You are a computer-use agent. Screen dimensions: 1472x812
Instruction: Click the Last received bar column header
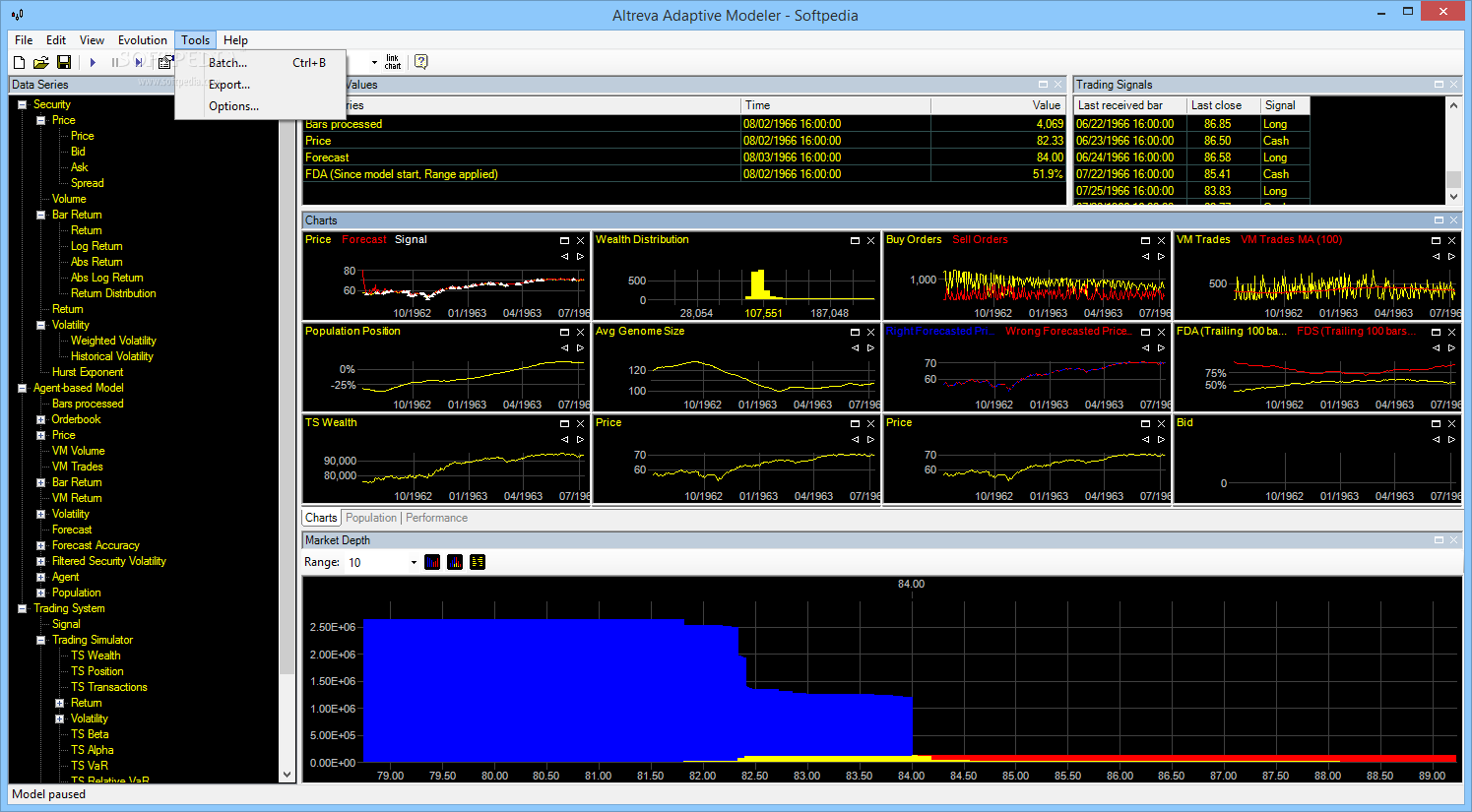1129,105
